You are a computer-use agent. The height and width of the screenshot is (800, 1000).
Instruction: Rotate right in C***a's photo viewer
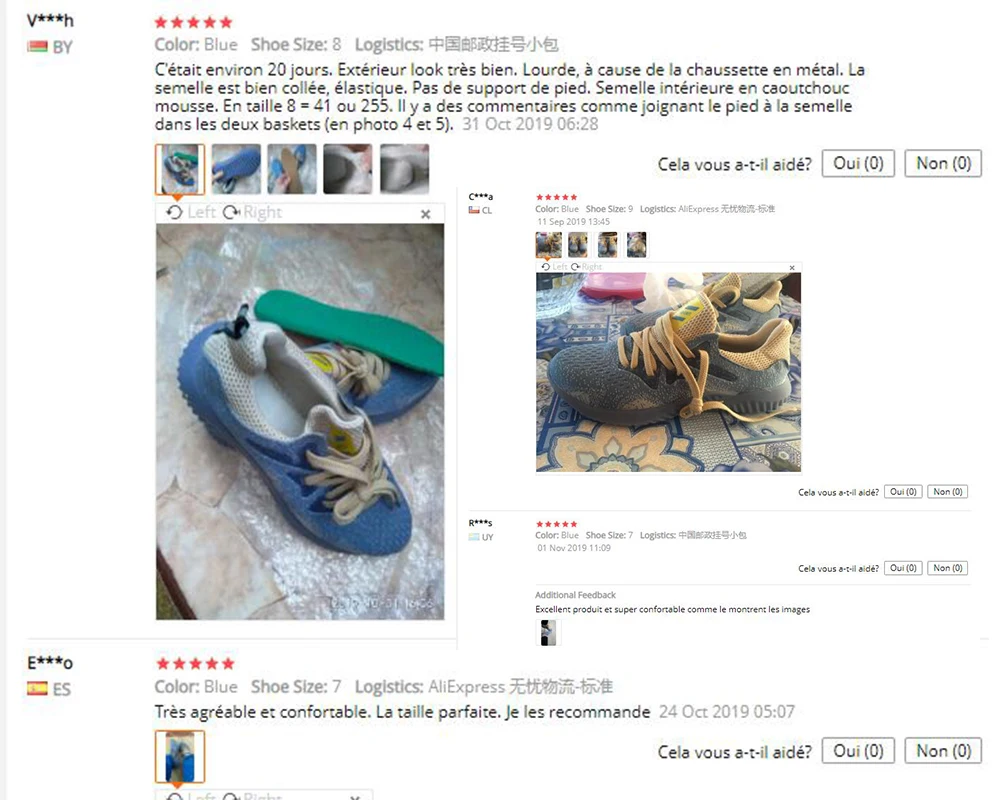586,267
